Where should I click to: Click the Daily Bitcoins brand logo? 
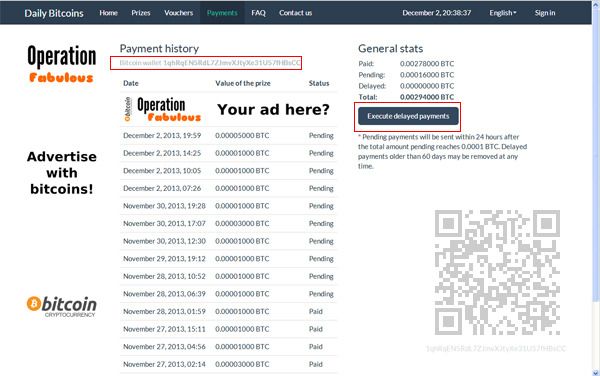coord(54,13)
